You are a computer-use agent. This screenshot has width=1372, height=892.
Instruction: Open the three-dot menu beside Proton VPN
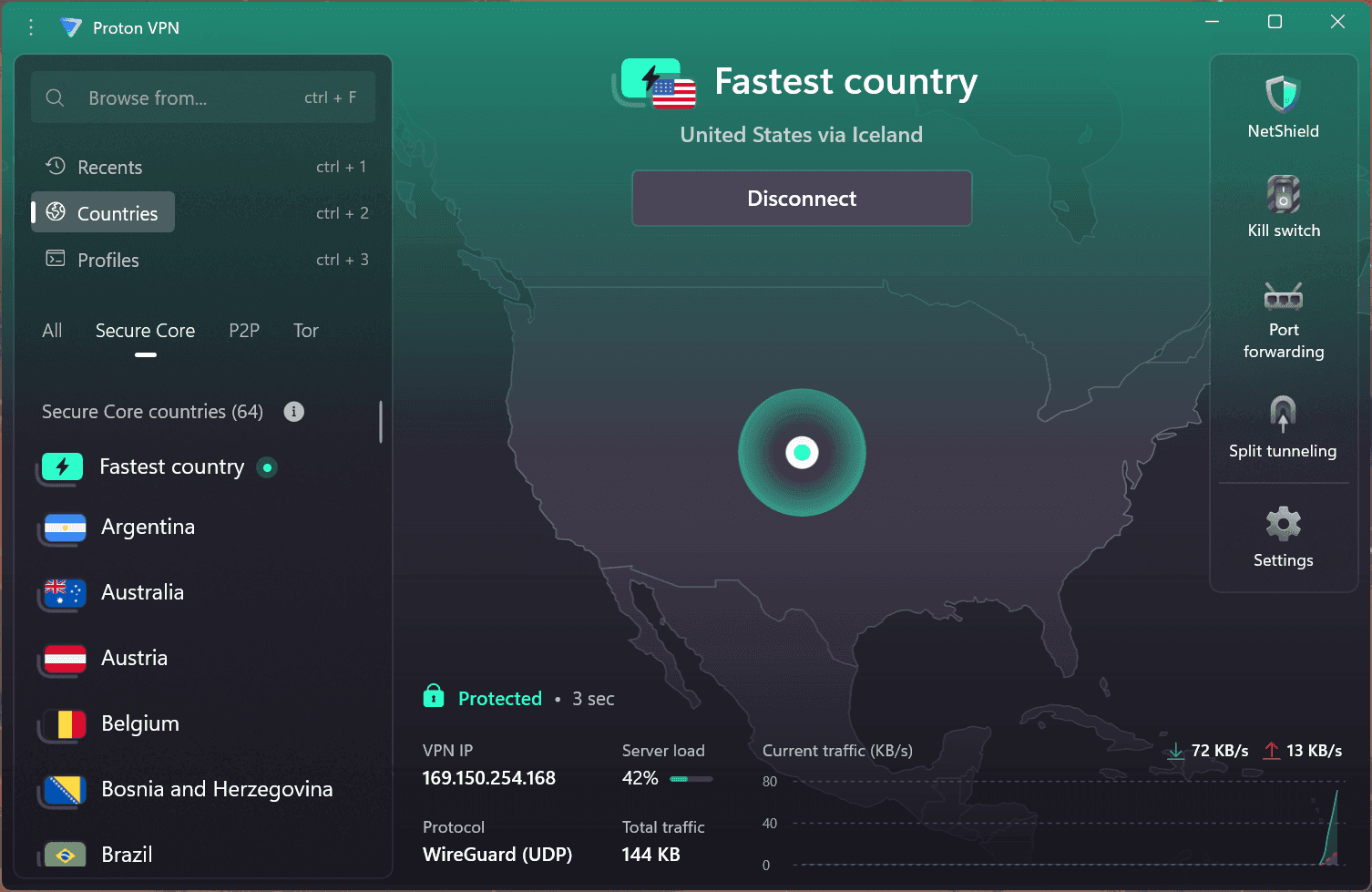(31, 27)
